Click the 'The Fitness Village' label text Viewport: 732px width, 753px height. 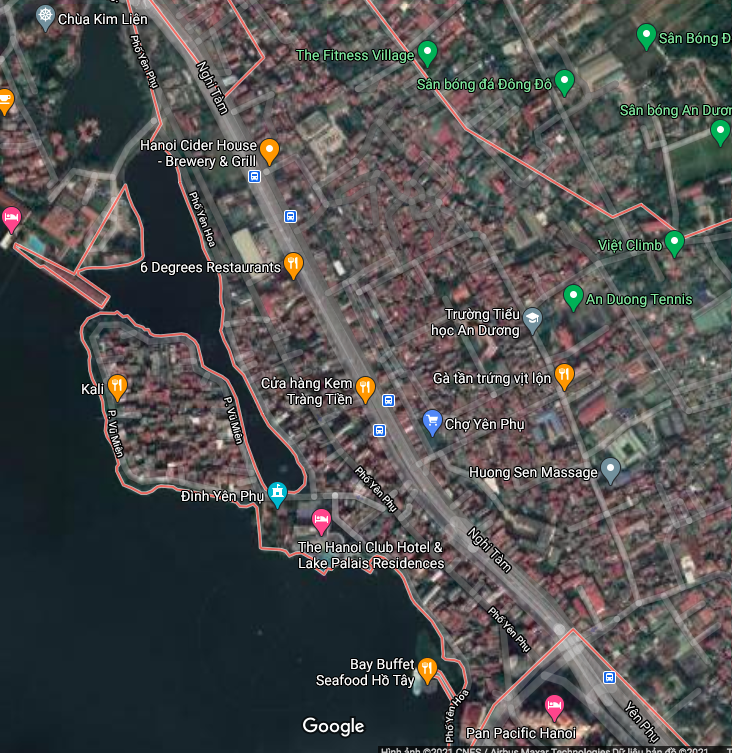(x=354, y=55)
